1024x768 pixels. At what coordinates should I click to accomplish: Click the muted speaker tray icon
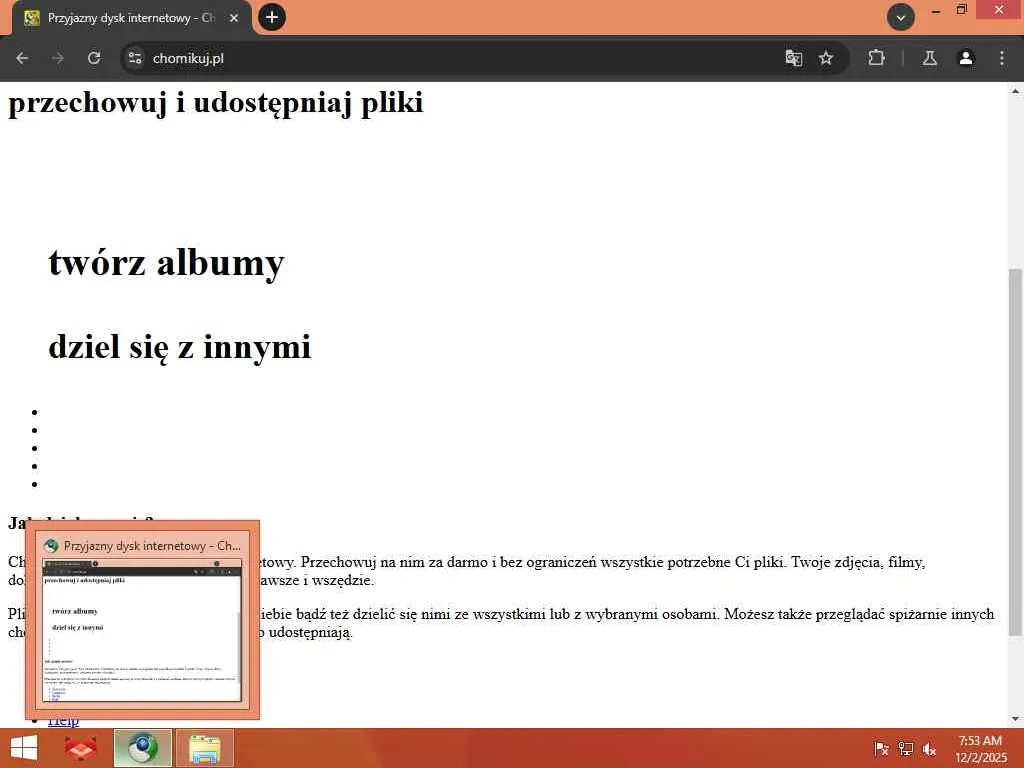930,749
